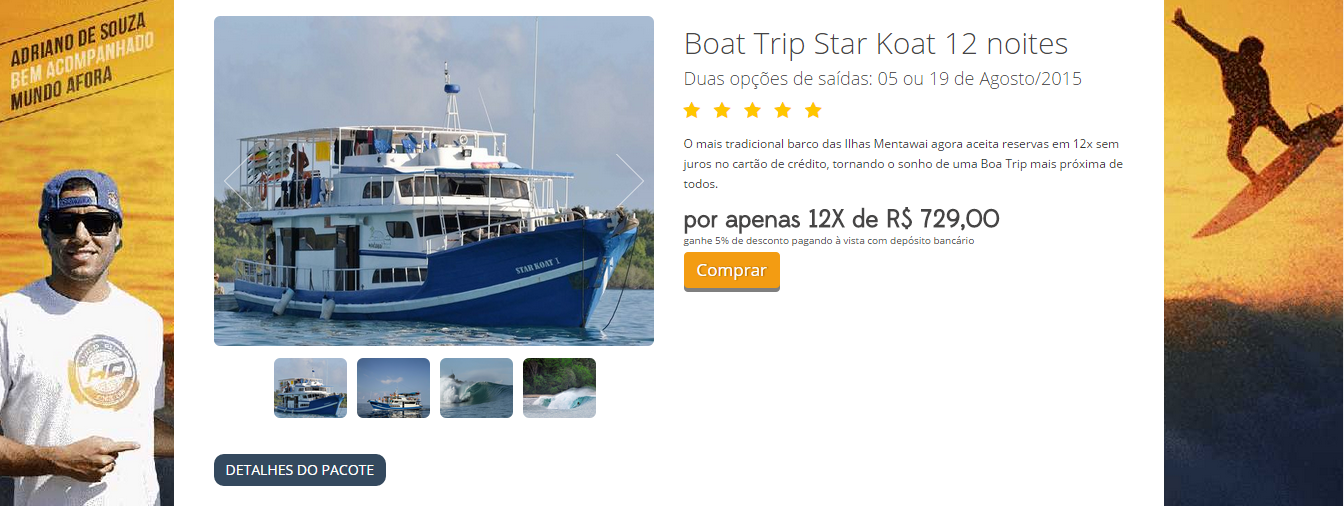Click the next-image arrow on boat photo
The width and height of the screenshot is (1344, 506).
click(x=631, y=181)
